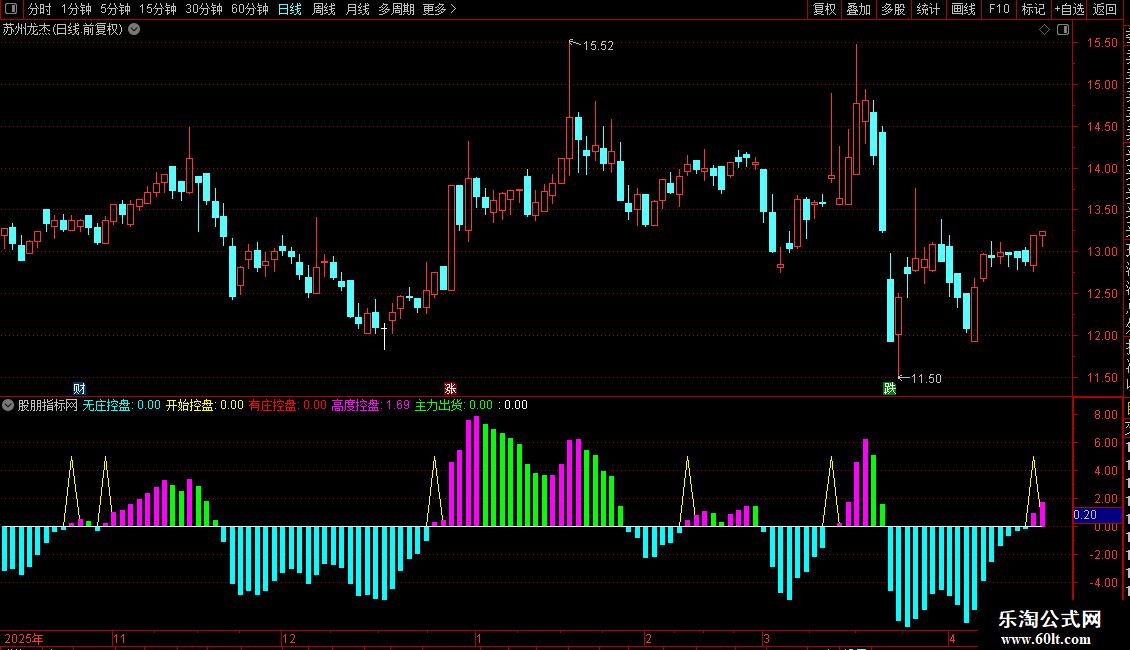
Task: Open the 统计 statistics tool
Action: click(x=928, y=9)
